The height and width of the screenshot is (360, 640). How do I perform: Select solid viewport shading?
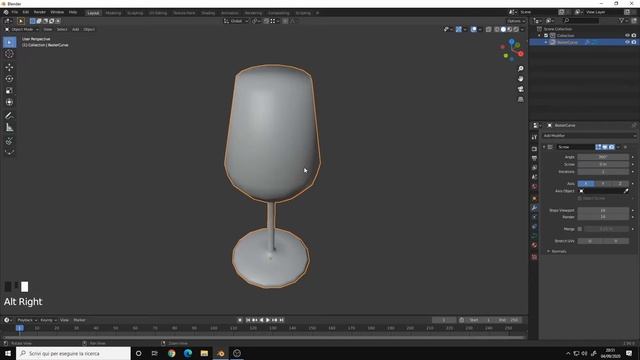[503, 29]
